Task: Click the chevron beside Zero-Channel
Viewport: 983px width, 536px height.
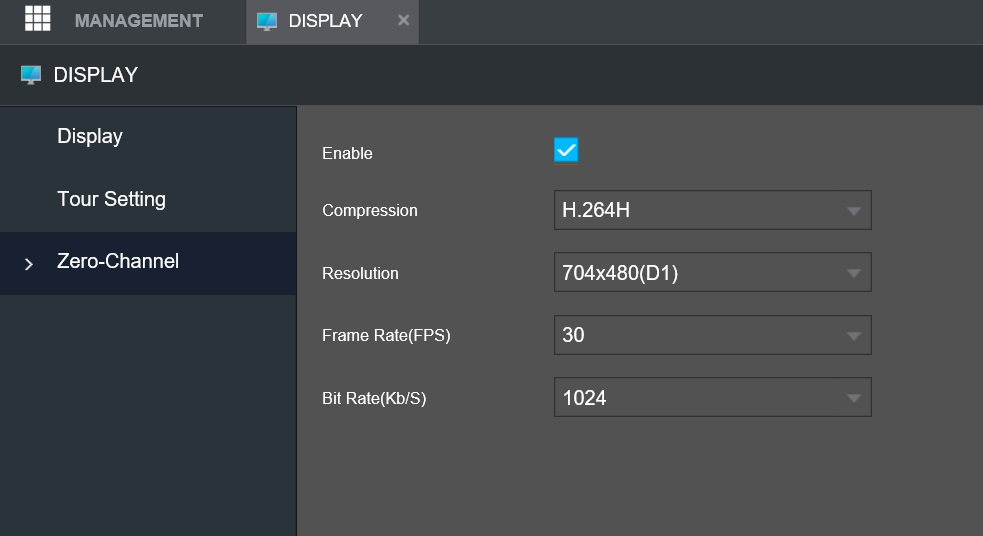Action: 29,264
